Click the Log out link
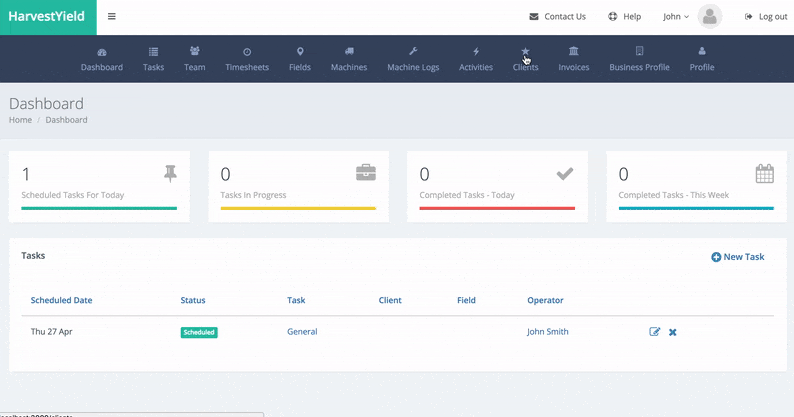 766,17
